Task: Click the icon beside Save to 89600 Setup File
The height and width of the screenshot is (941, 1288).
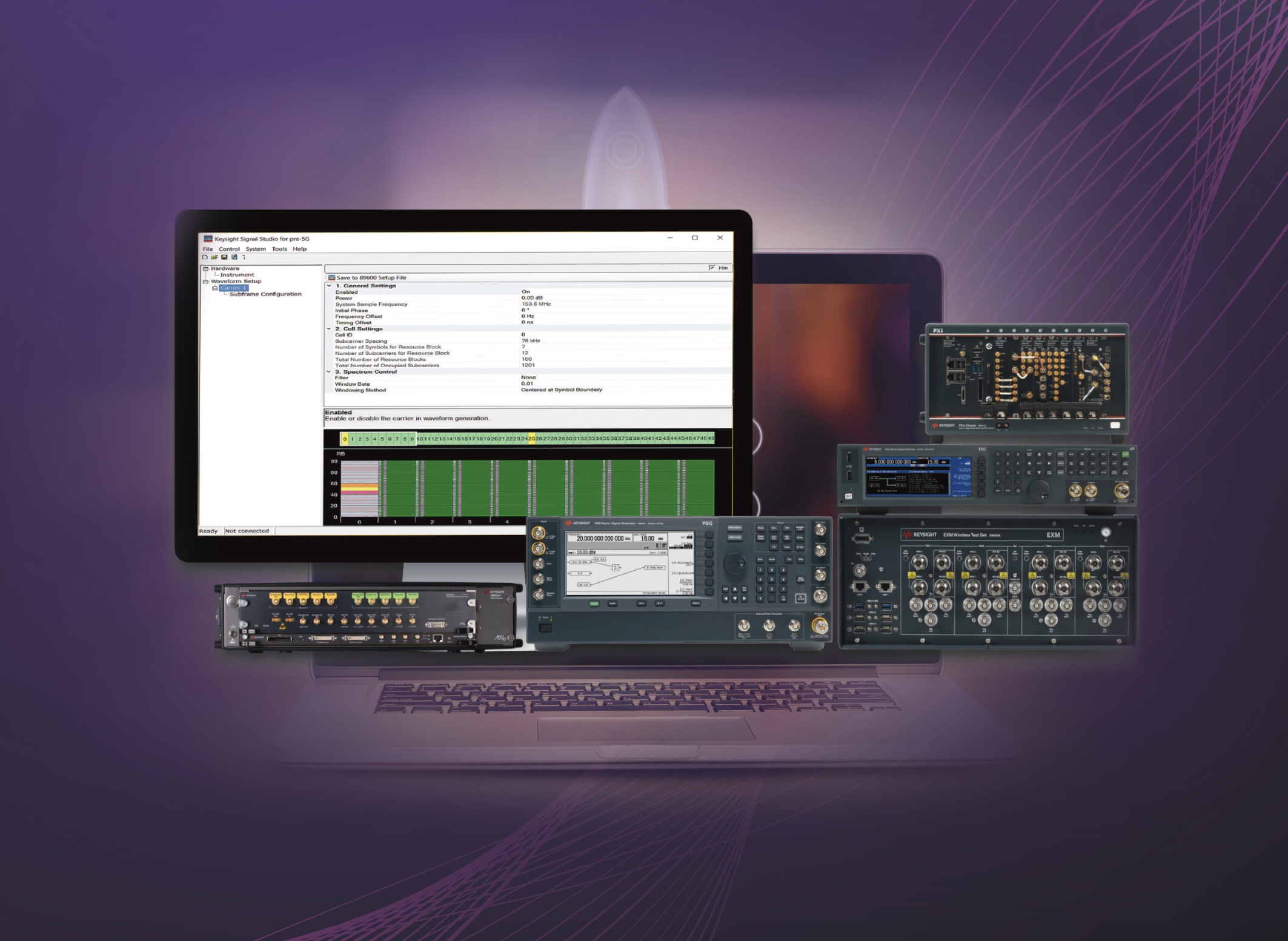Action: [x=331, y=278]
